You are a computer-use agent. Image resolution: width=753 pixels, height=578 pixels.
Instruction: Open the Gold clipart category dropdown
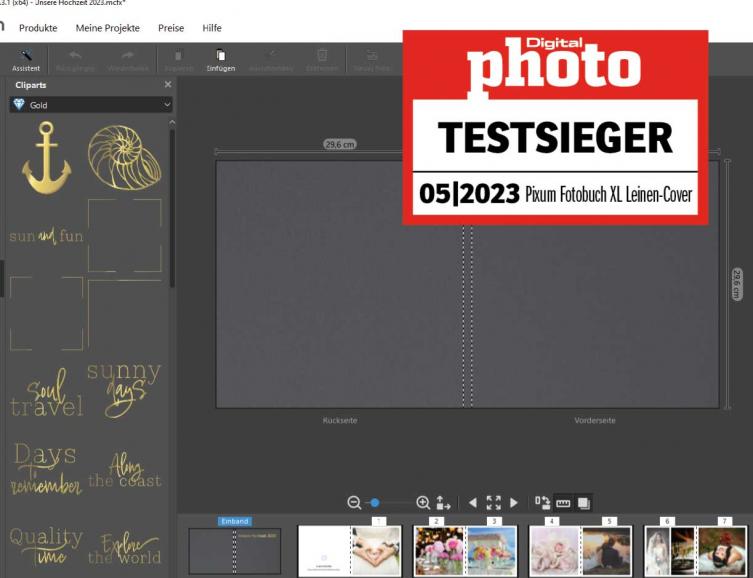tap(91, 105)
